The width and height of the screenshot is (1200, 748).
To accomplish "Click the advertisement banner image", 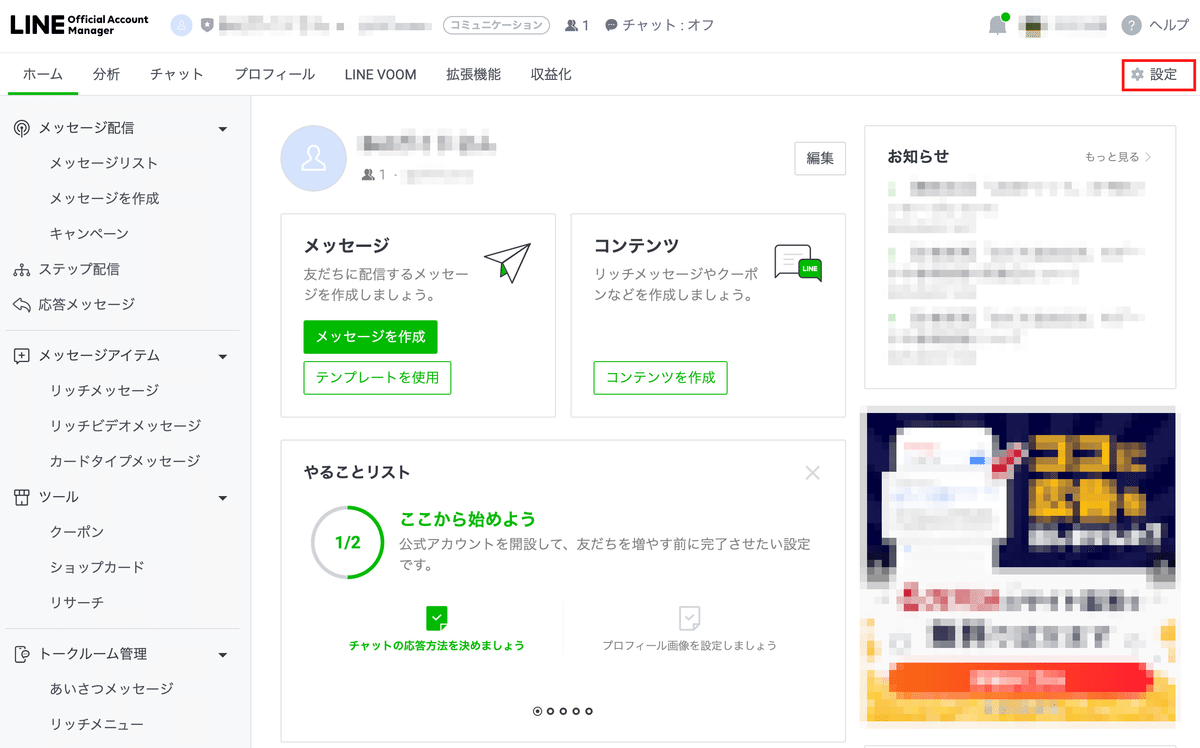I will [1018, 570].
